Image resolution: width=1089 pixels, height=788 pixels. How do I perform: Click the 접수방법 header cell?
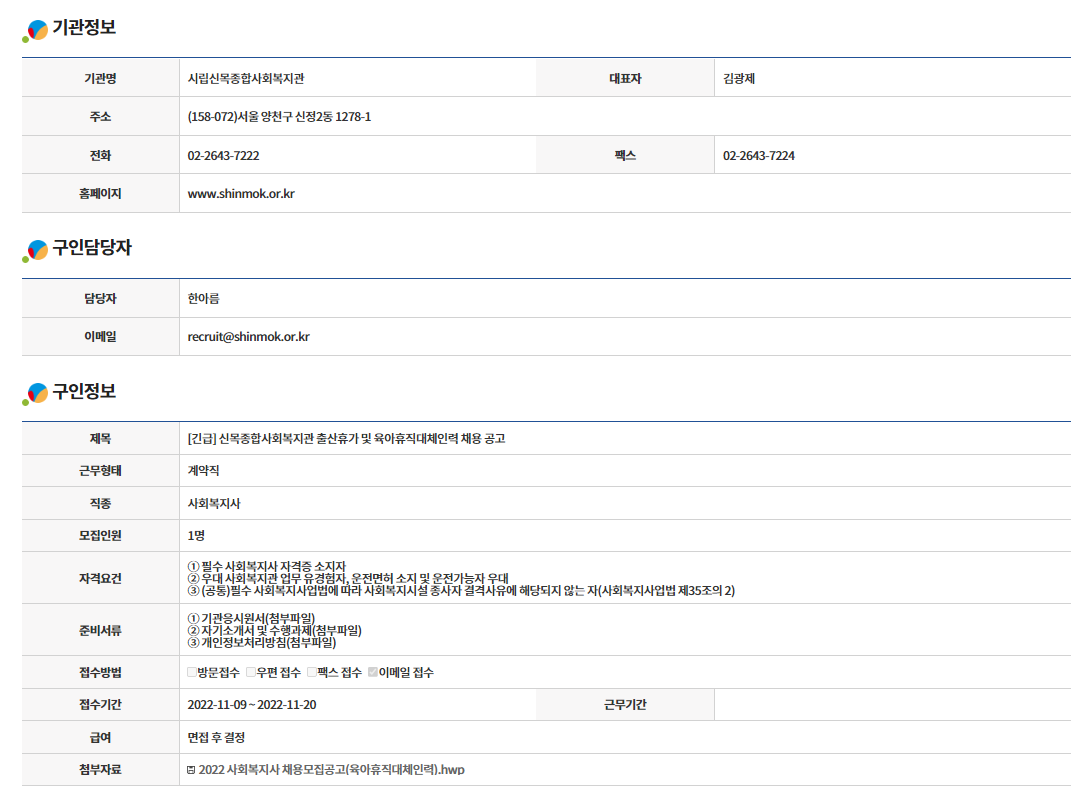click(x=101, y=672)
